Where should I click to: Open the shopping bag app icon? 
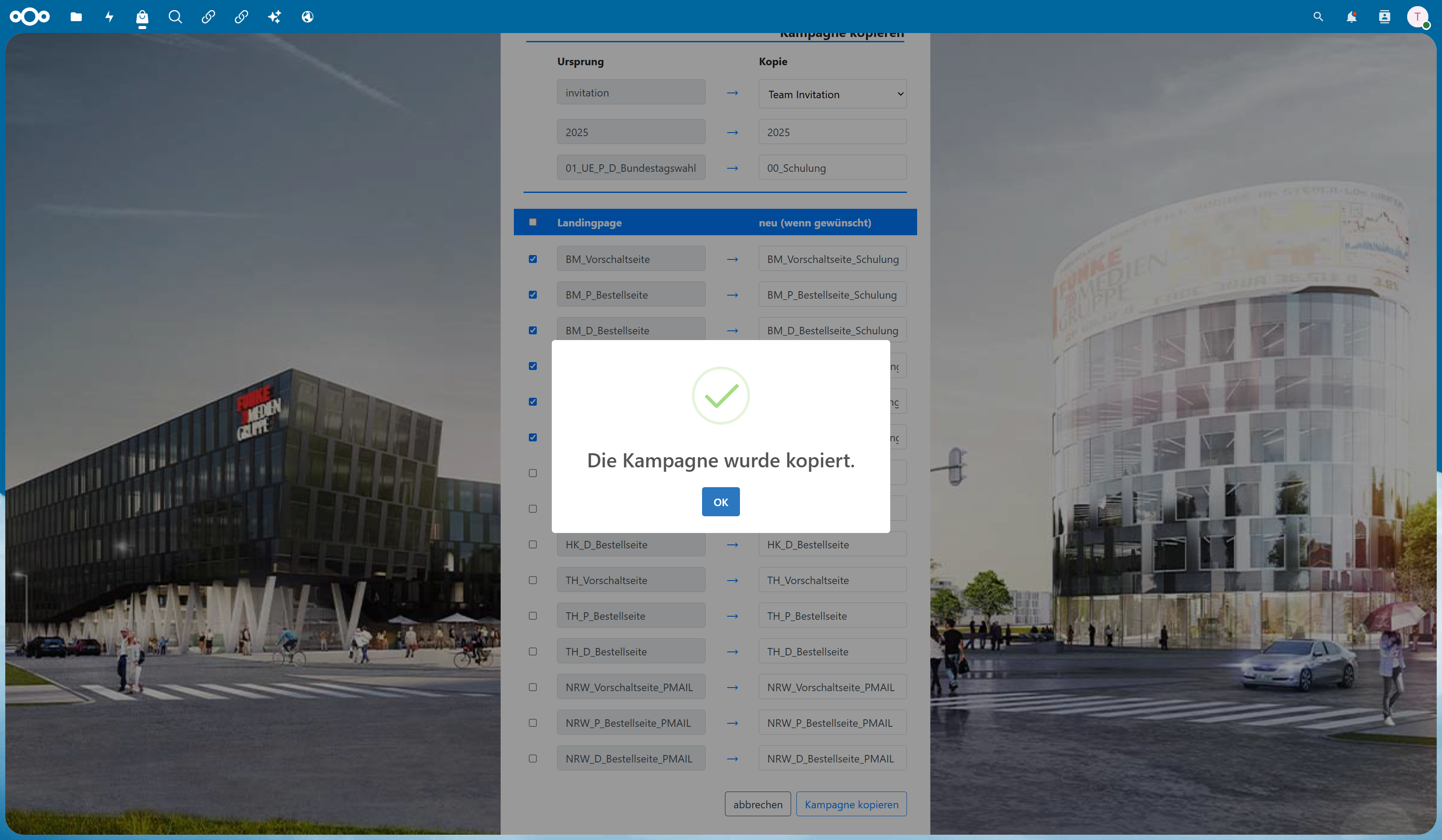click(142, 17)
